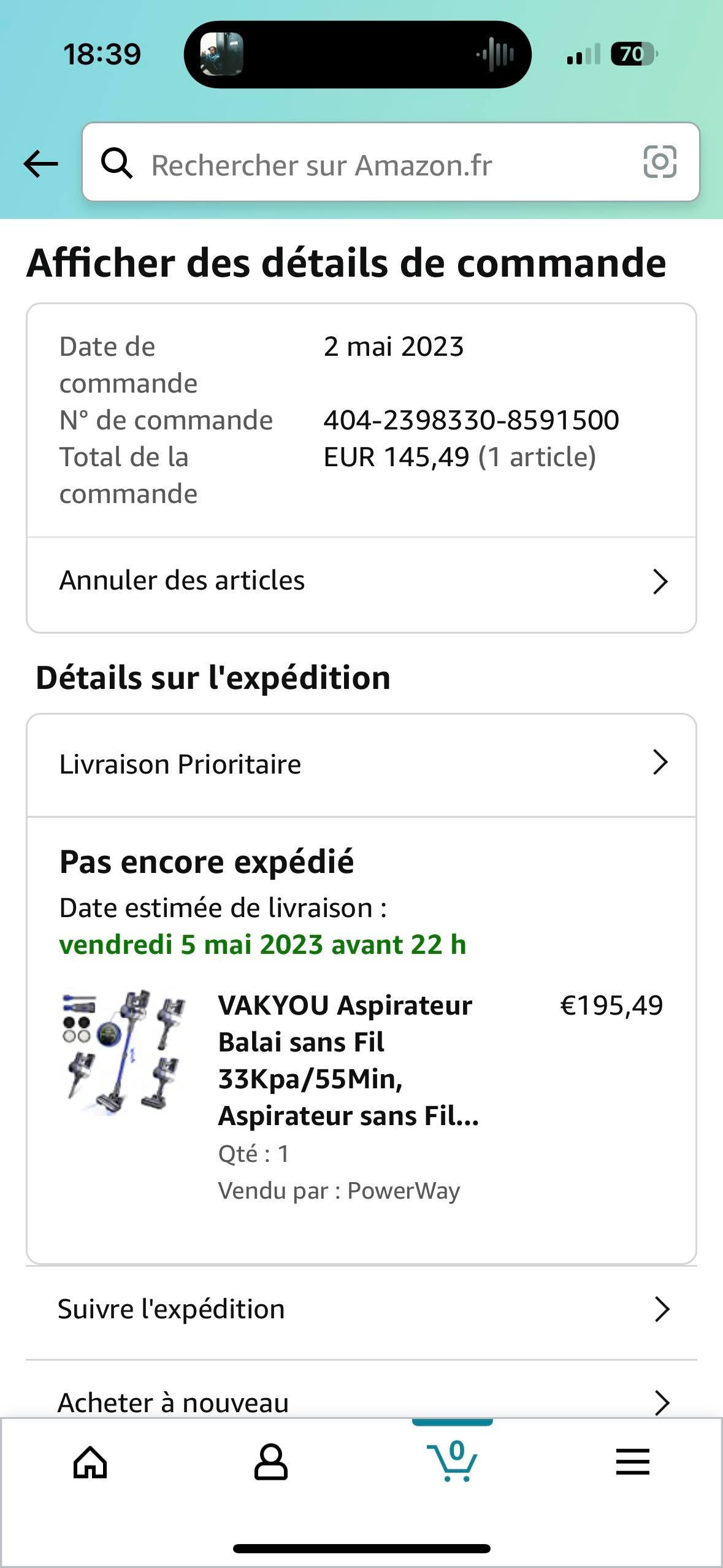Tap the search magnifier icon

(117, 164)
